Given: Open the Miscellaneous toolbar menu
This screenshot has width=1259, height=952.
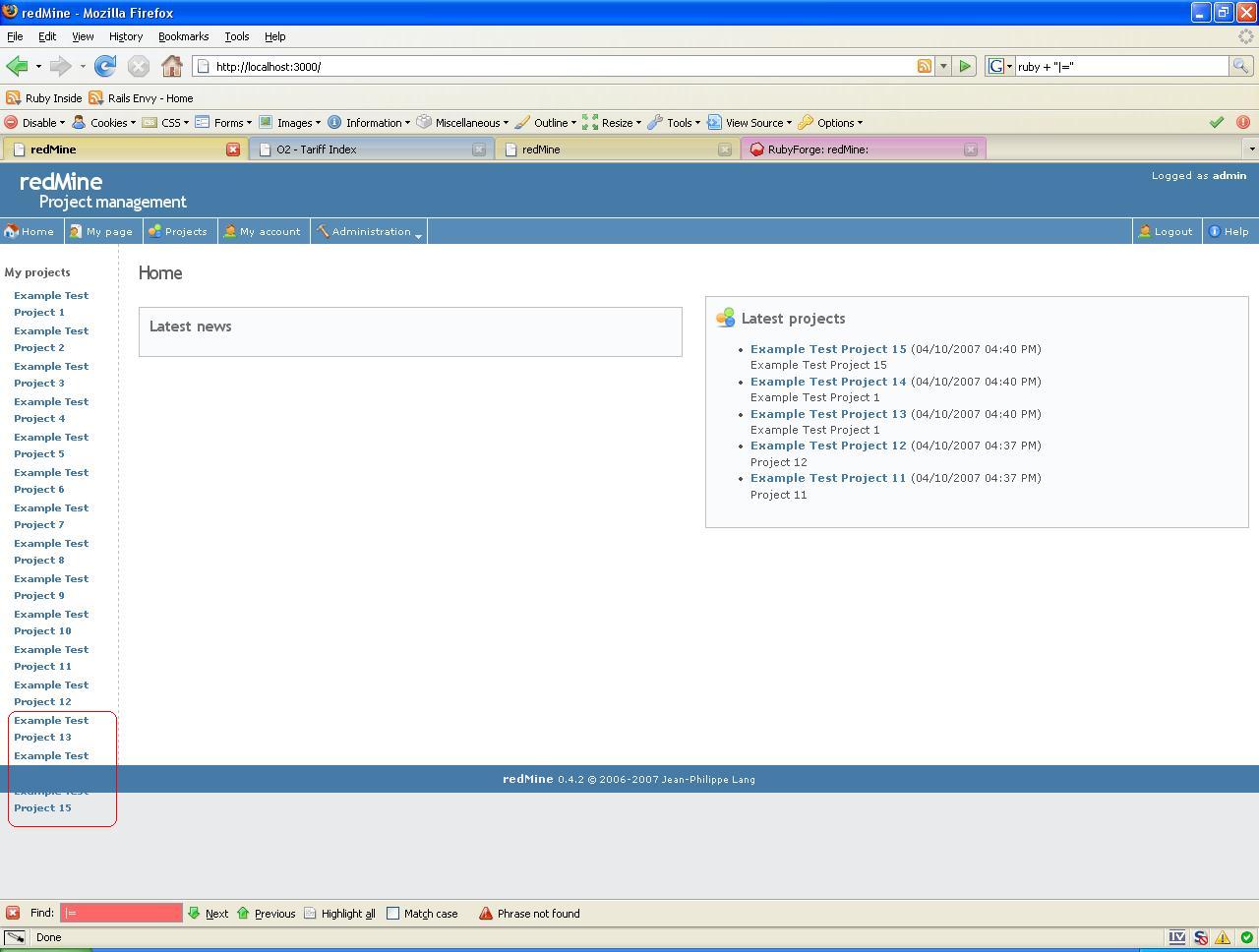Looking at the screenshot, I should pyautogui.click(x=462, y=123).
